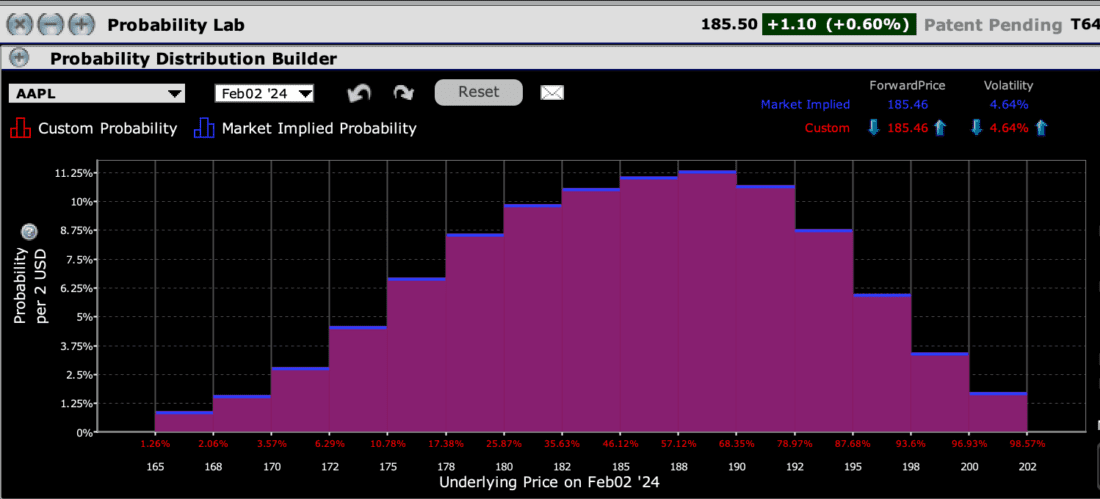Click the Underlying Price on Feb02 '24 axis title
The image size is (1100, 499).
click(549, 483)
